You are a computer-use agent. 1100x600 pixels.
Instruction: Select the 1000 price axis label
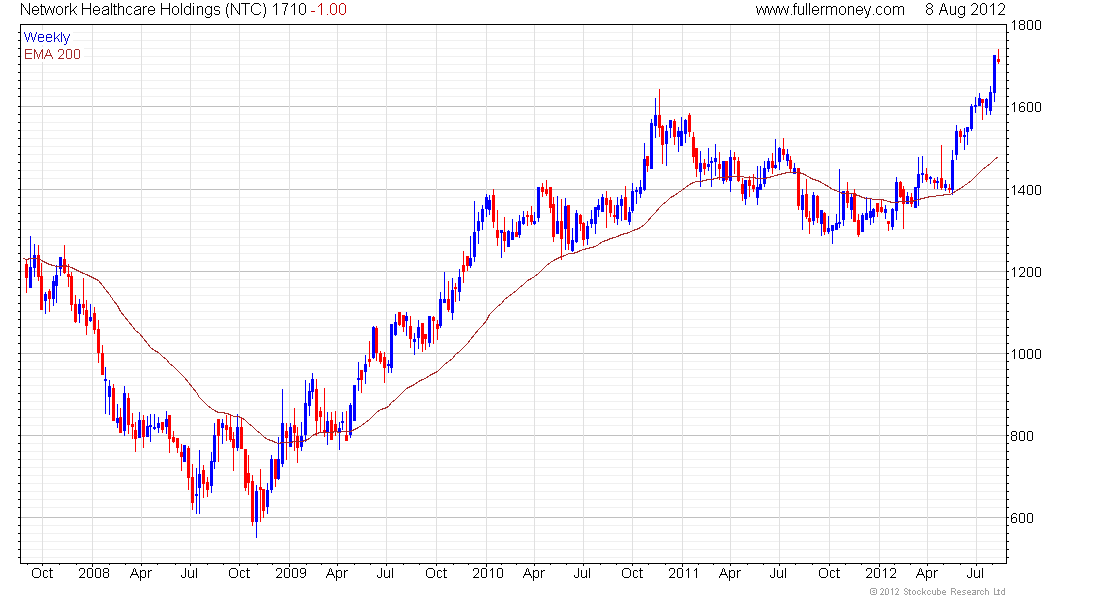pos(1026,354)
